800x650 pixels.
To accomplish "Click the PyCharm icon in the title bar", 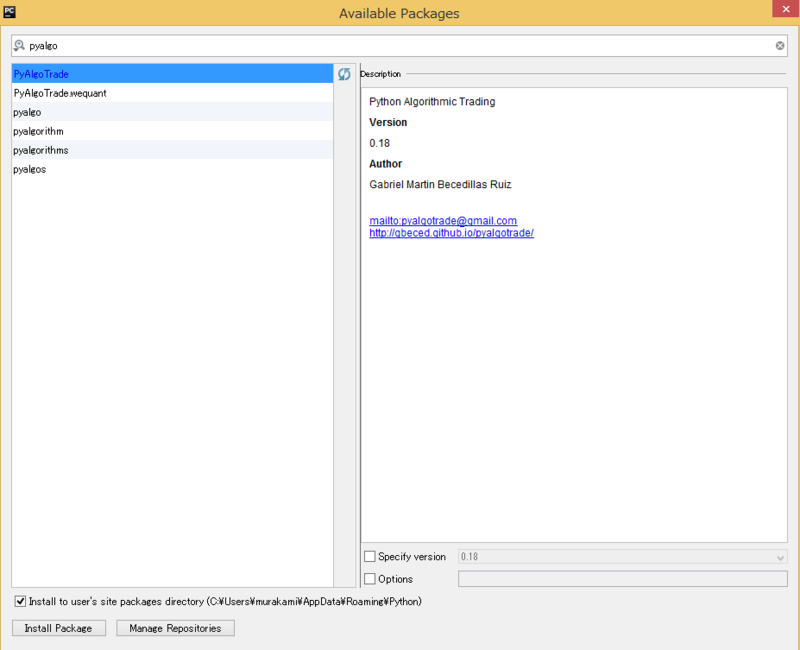I will (12, 13).
